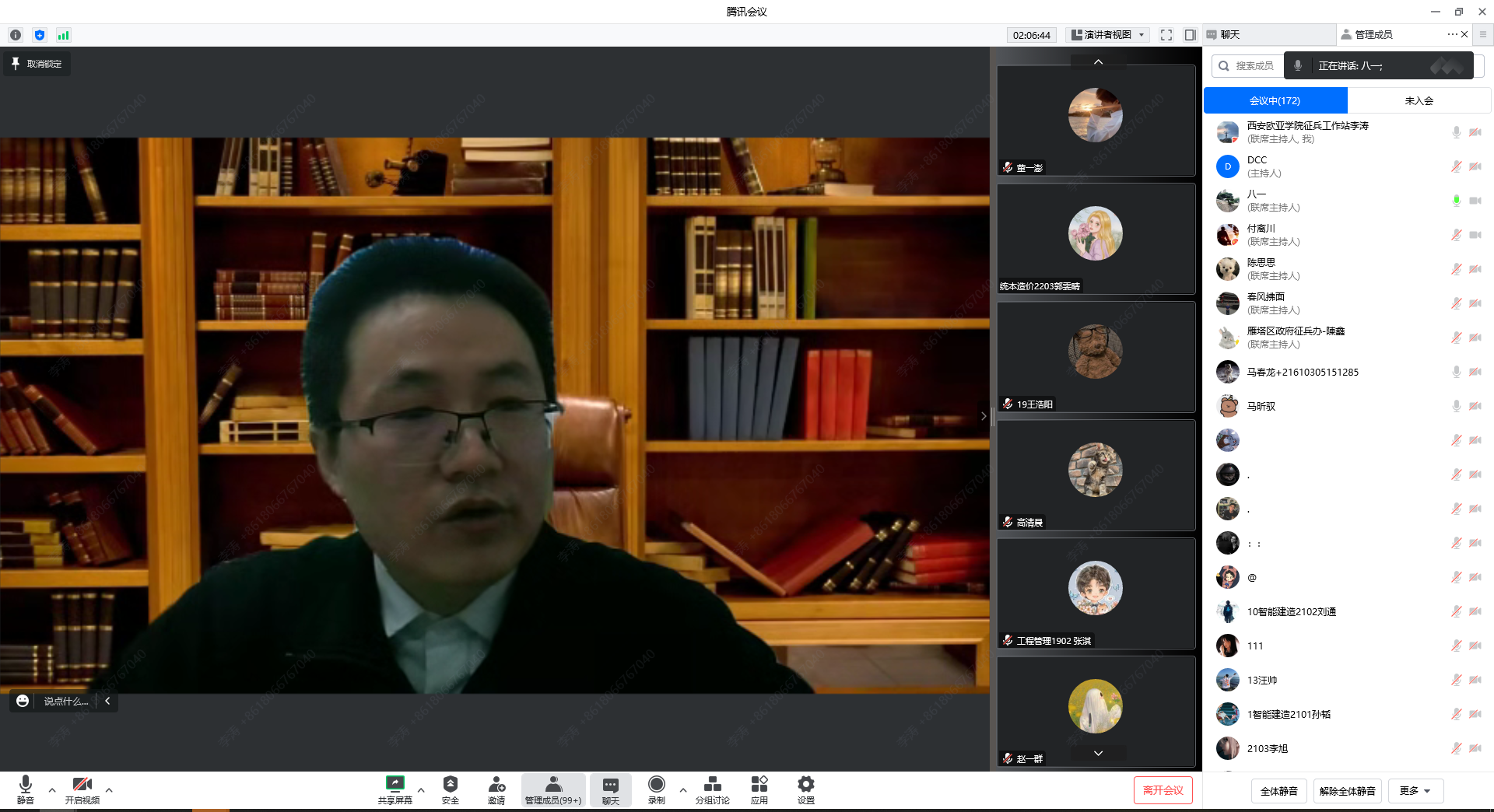Switch to the not-joined members tab

click(x=1419, y=100)
